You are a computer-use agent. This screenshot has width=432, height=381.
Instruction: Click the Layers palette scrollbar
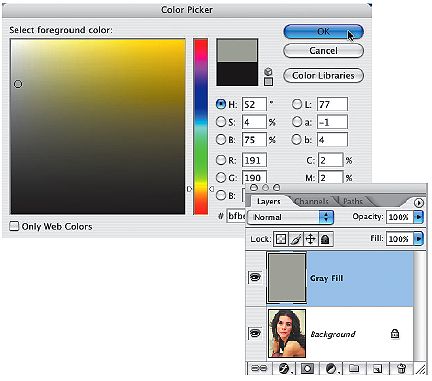click(420, 306)
